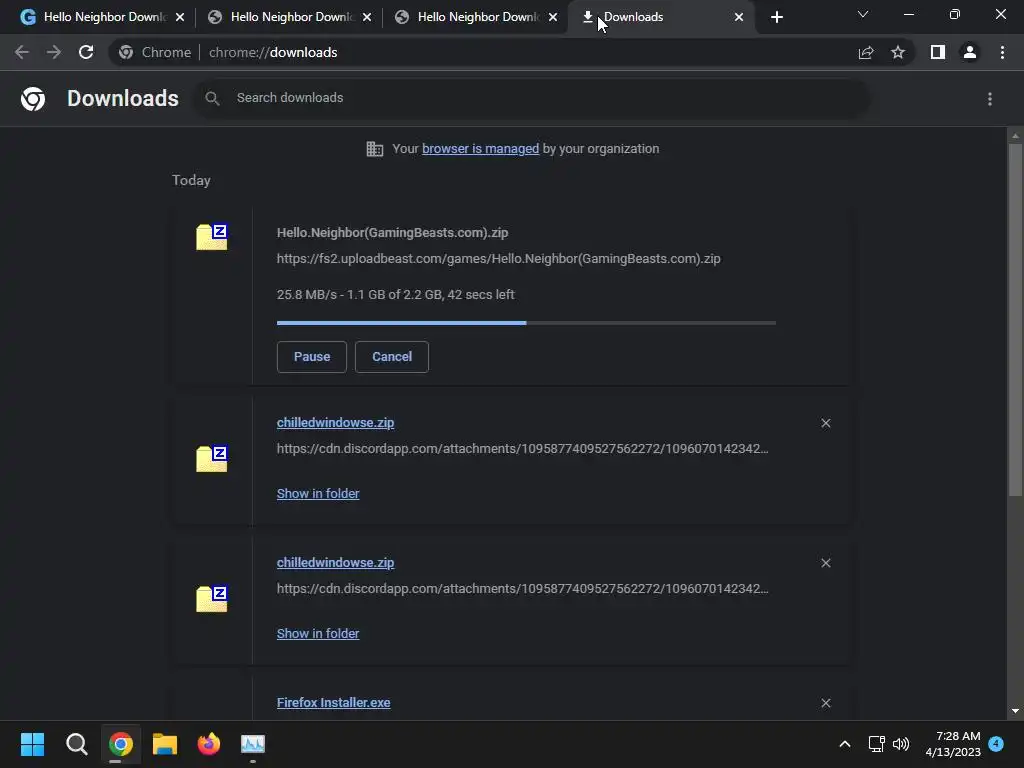The image size is (1024, 768).
Task: Open Firefox Installer.exe link
Action: (x=333, y=703)
